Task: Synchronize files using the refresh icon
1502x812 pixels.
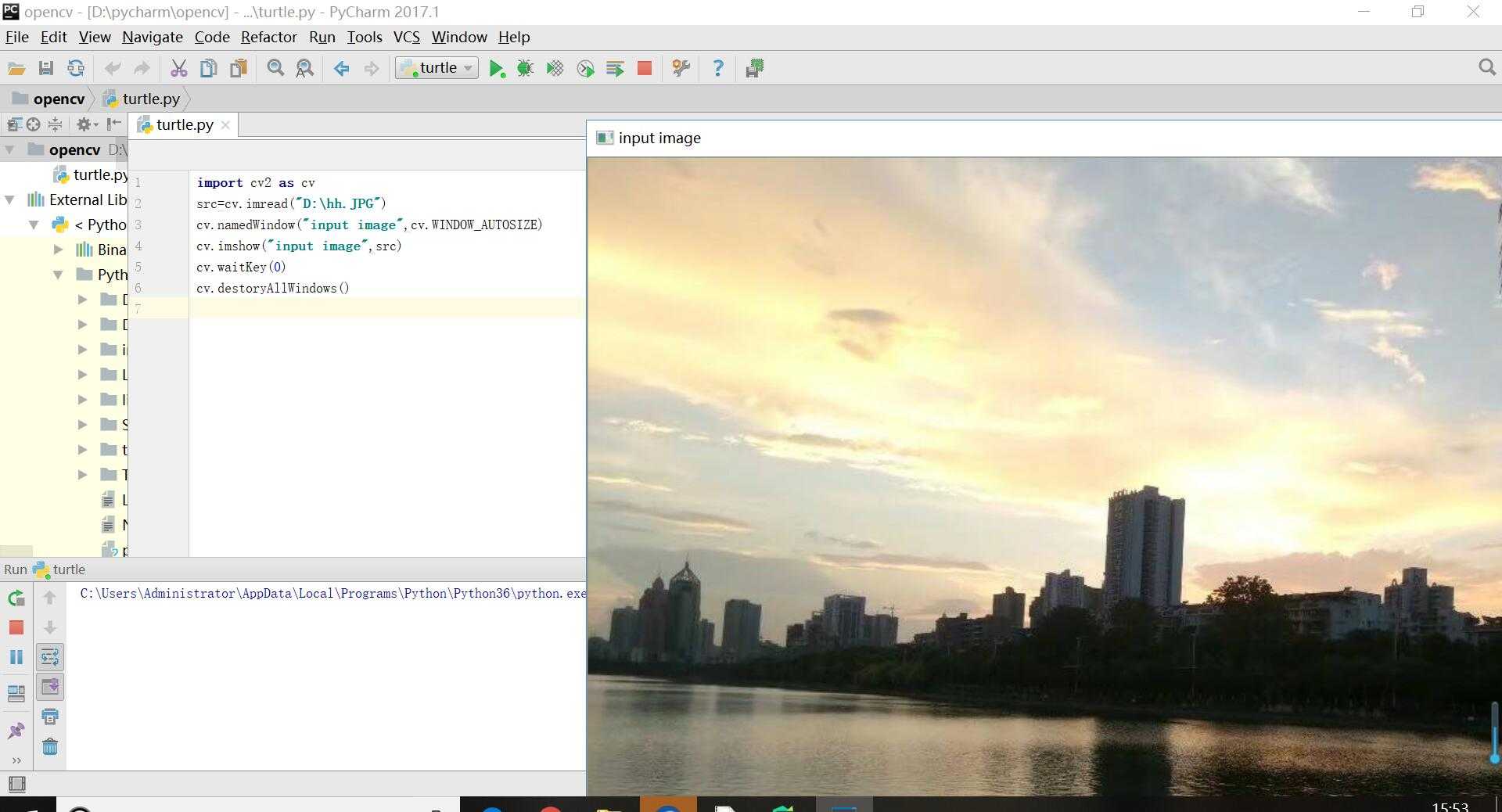Action: (x=76, y=69)
